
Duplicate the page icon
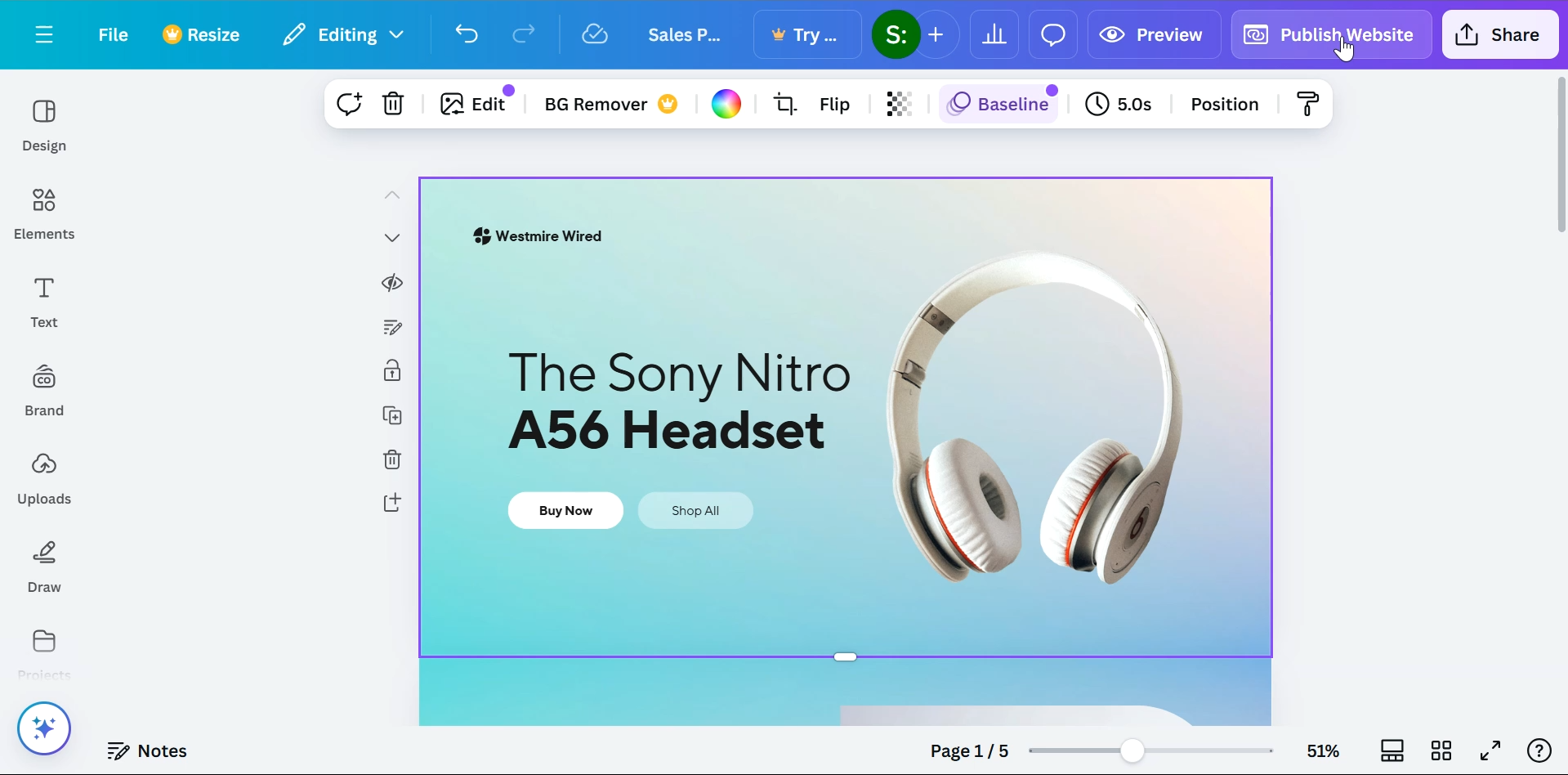tap(392, 415)
